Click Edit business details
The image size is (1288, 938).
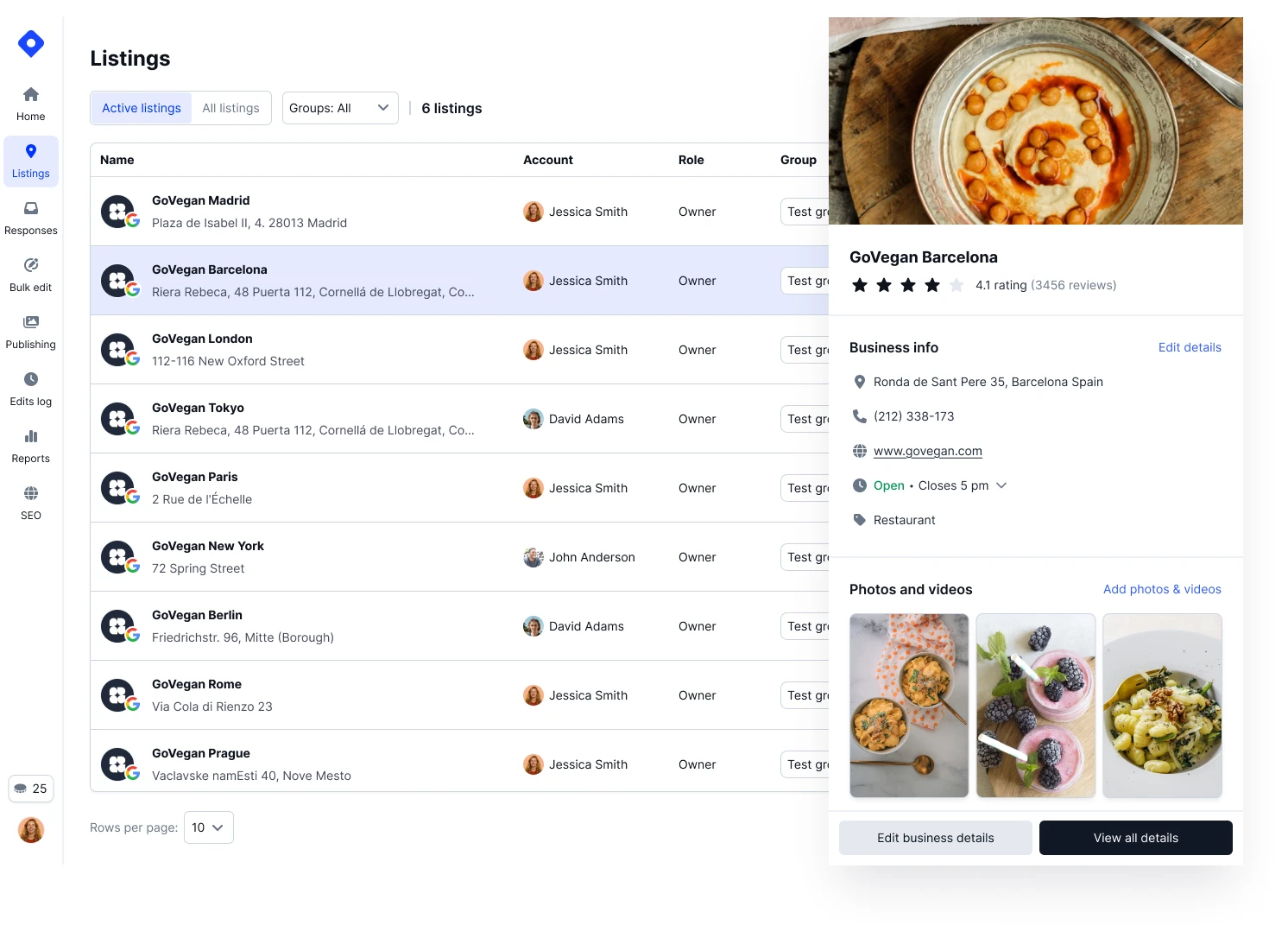click(x=935, y=837)
